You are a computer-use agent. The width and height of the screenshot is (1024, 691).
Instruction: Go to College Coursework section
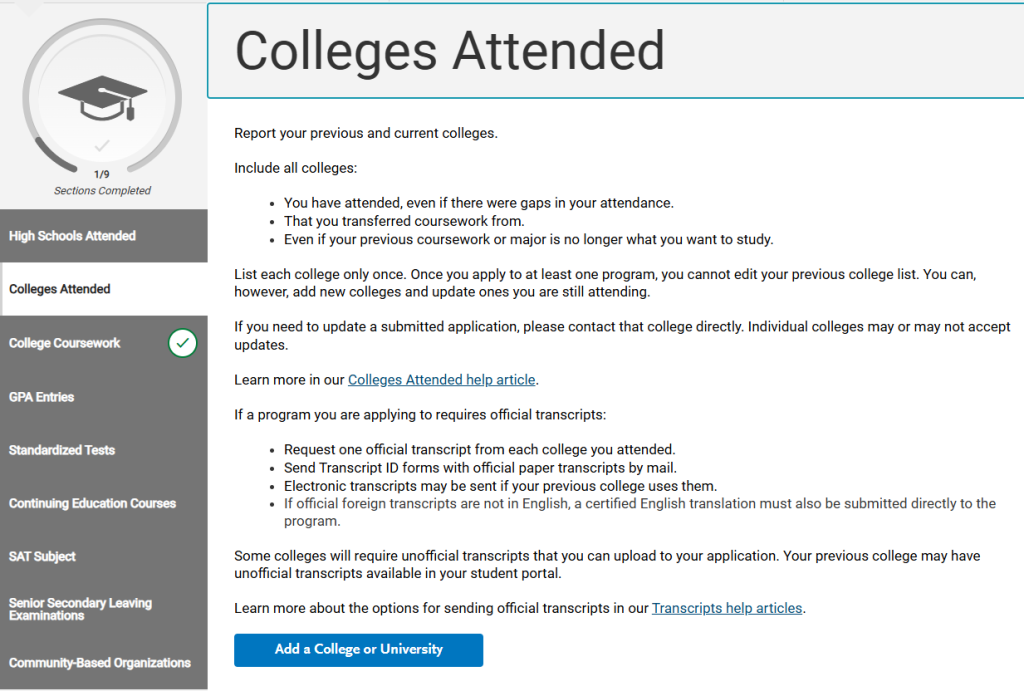[65, 343]
